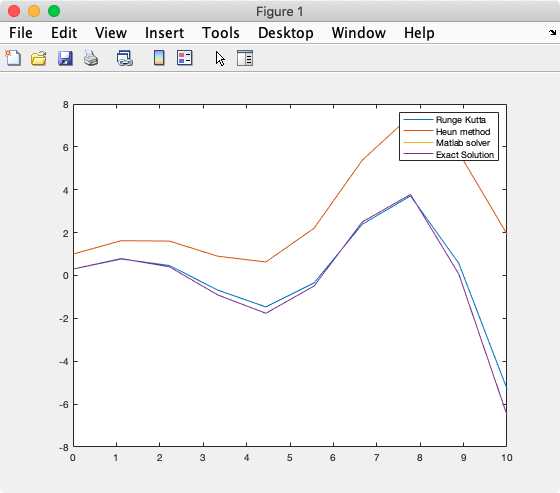This screenshot has width=560, height=493.
Task: Click the yellow Matlab solver line sample in legend
Action: coord(418,143)
